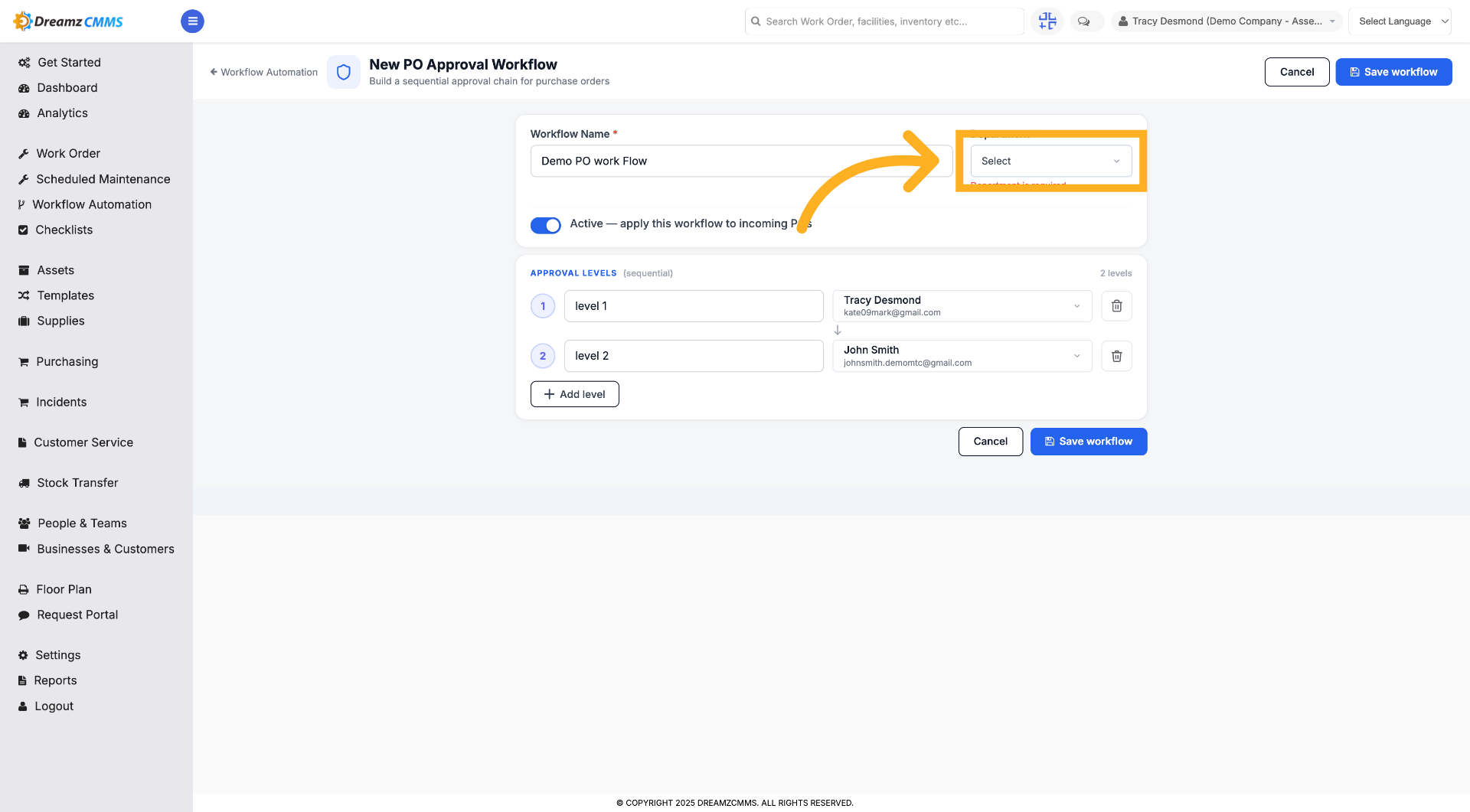Open the John Smith approver dropdown
Viewport: 1470px width, 812px height.
pyautogui.click(x=962, y=356)
